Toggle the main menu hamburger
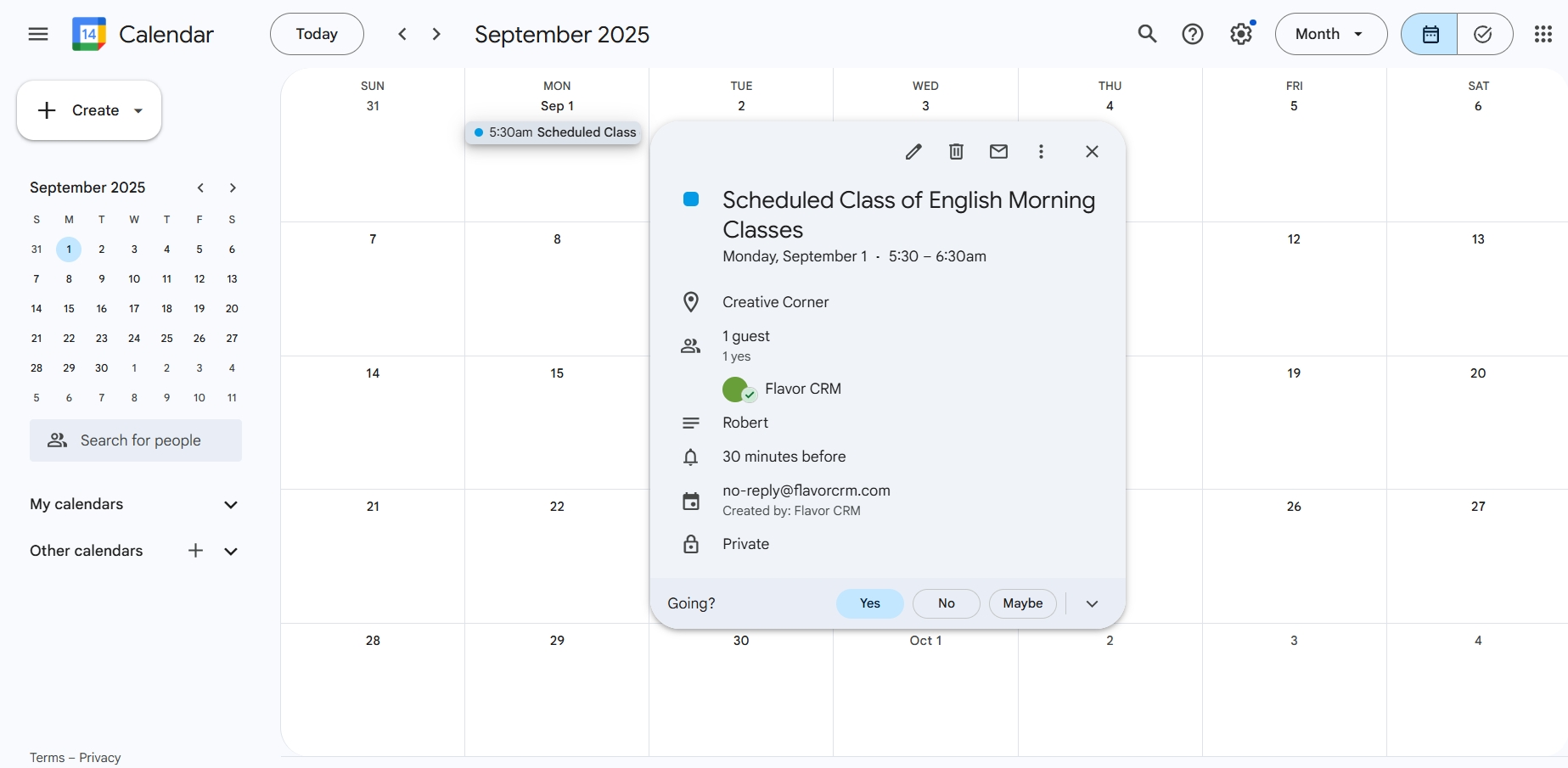This screenshot has height=768, width=1568. point(38,34)
